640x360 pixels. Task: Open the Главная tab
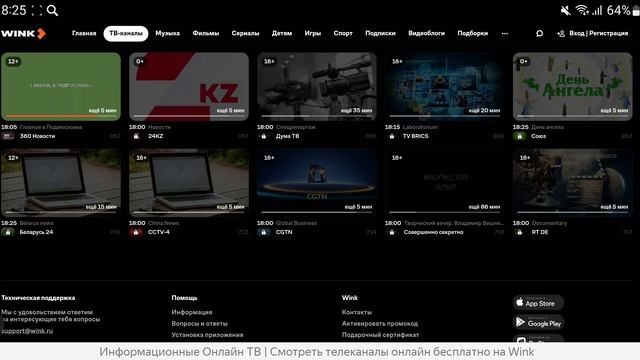pyautogui.click(x=84, y=33)
